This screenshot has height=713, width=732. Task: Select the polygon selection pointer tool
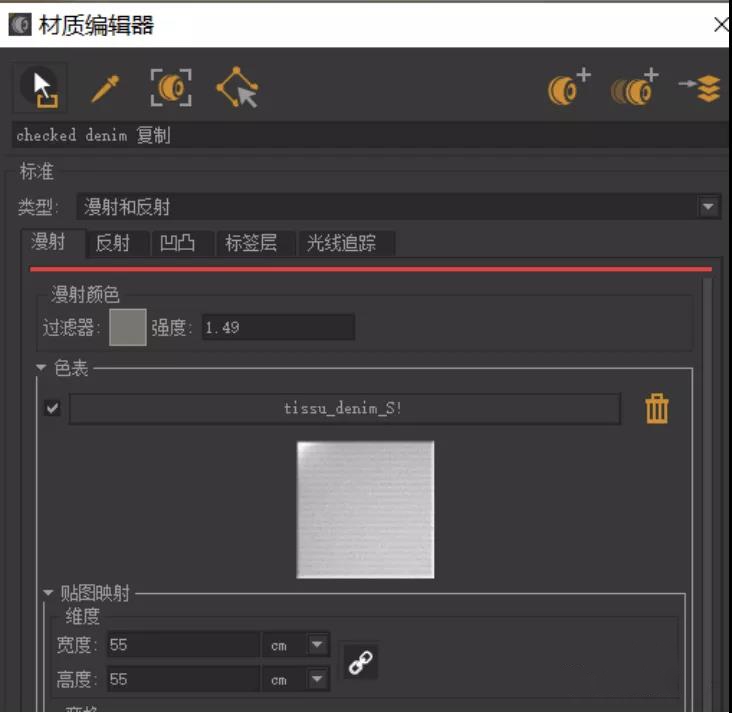click(237, 88)
